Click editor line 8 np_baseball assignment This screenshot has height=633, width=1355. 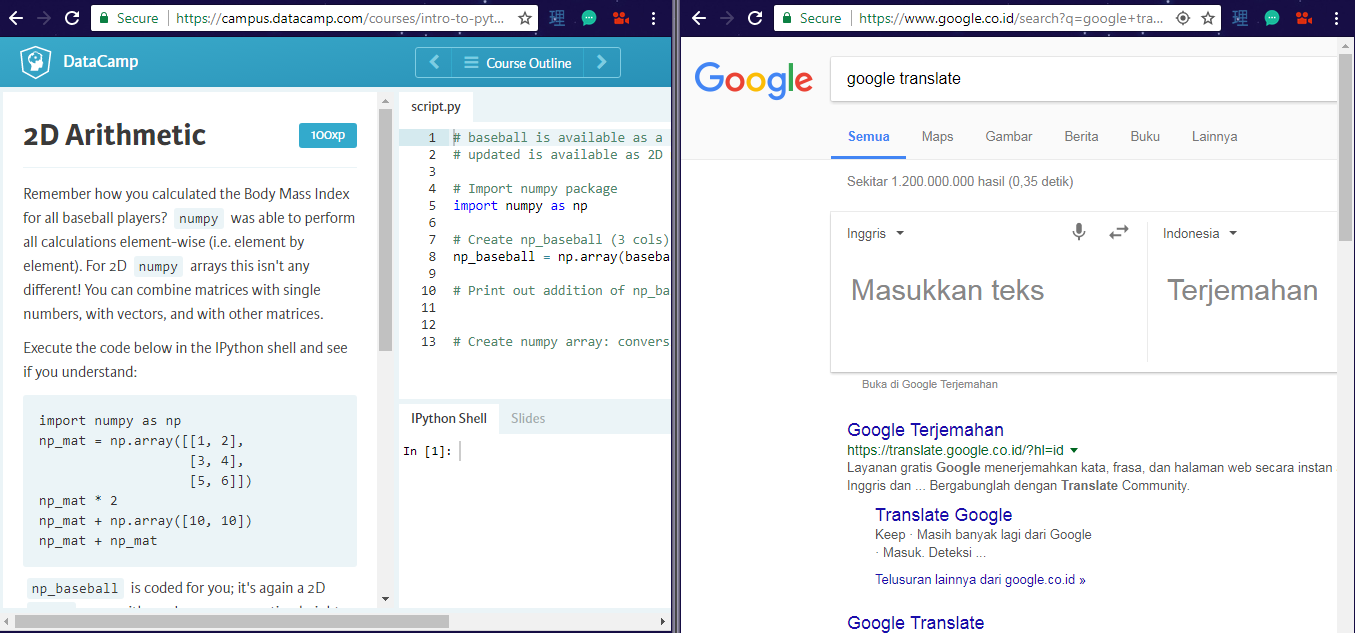[x=561, y=256]
